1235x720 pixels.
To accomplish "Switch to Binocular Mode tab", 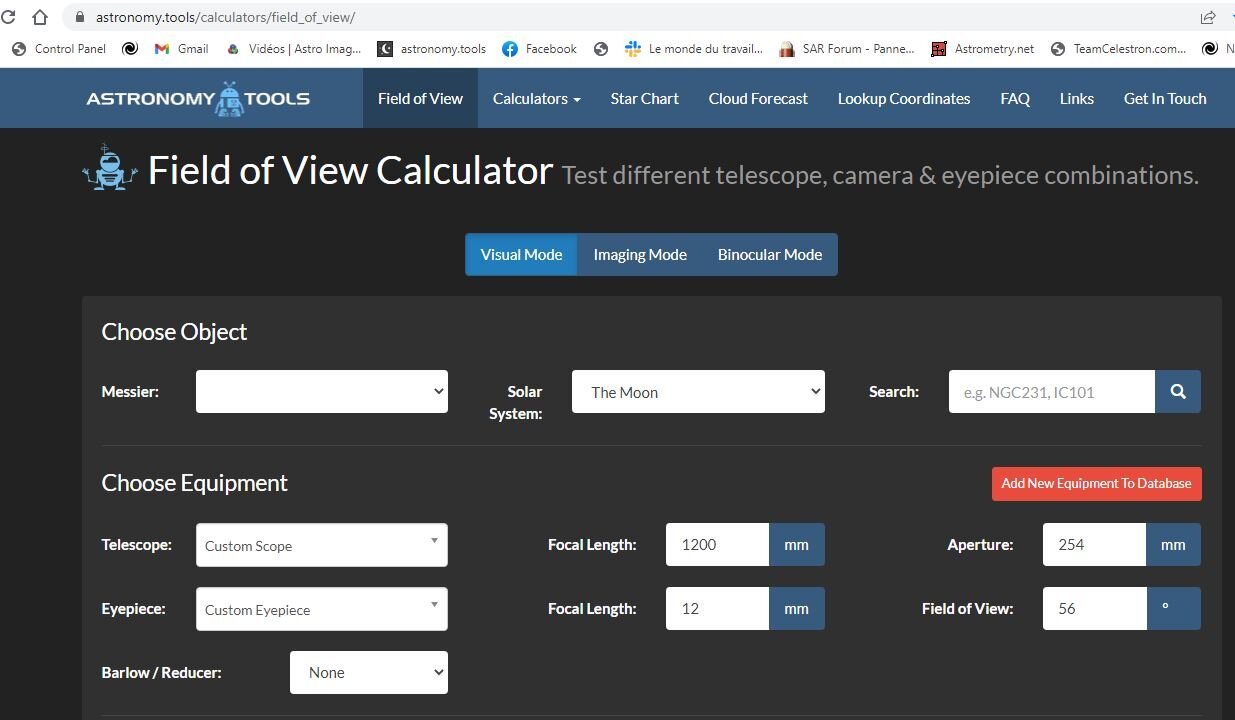I will (770, 254).
